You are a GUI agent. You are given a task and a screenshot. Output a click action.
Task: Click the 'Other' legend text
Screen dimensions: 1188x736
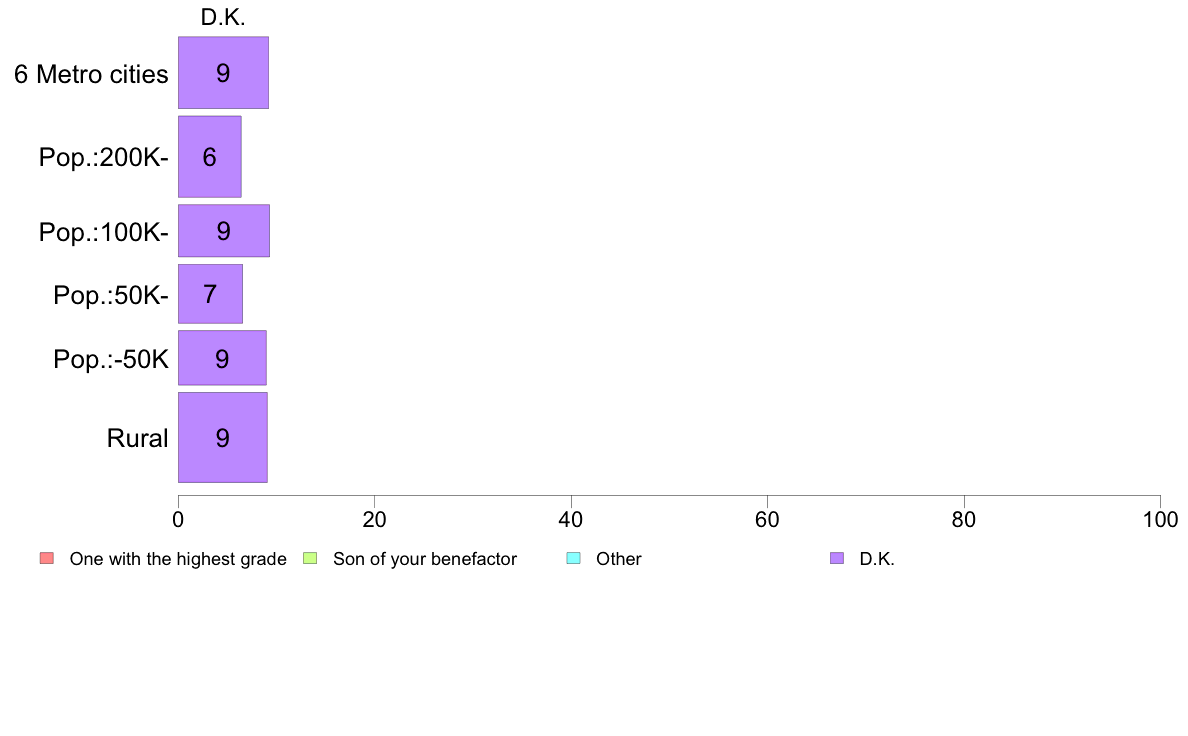tap(619, 559)
